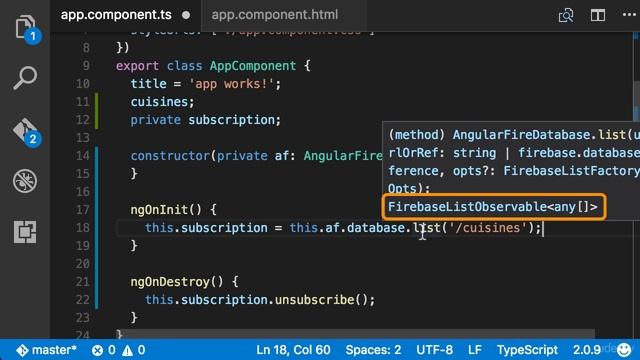
Task: Click the master* git branch indicator
Action: click(x=46, y=350)
